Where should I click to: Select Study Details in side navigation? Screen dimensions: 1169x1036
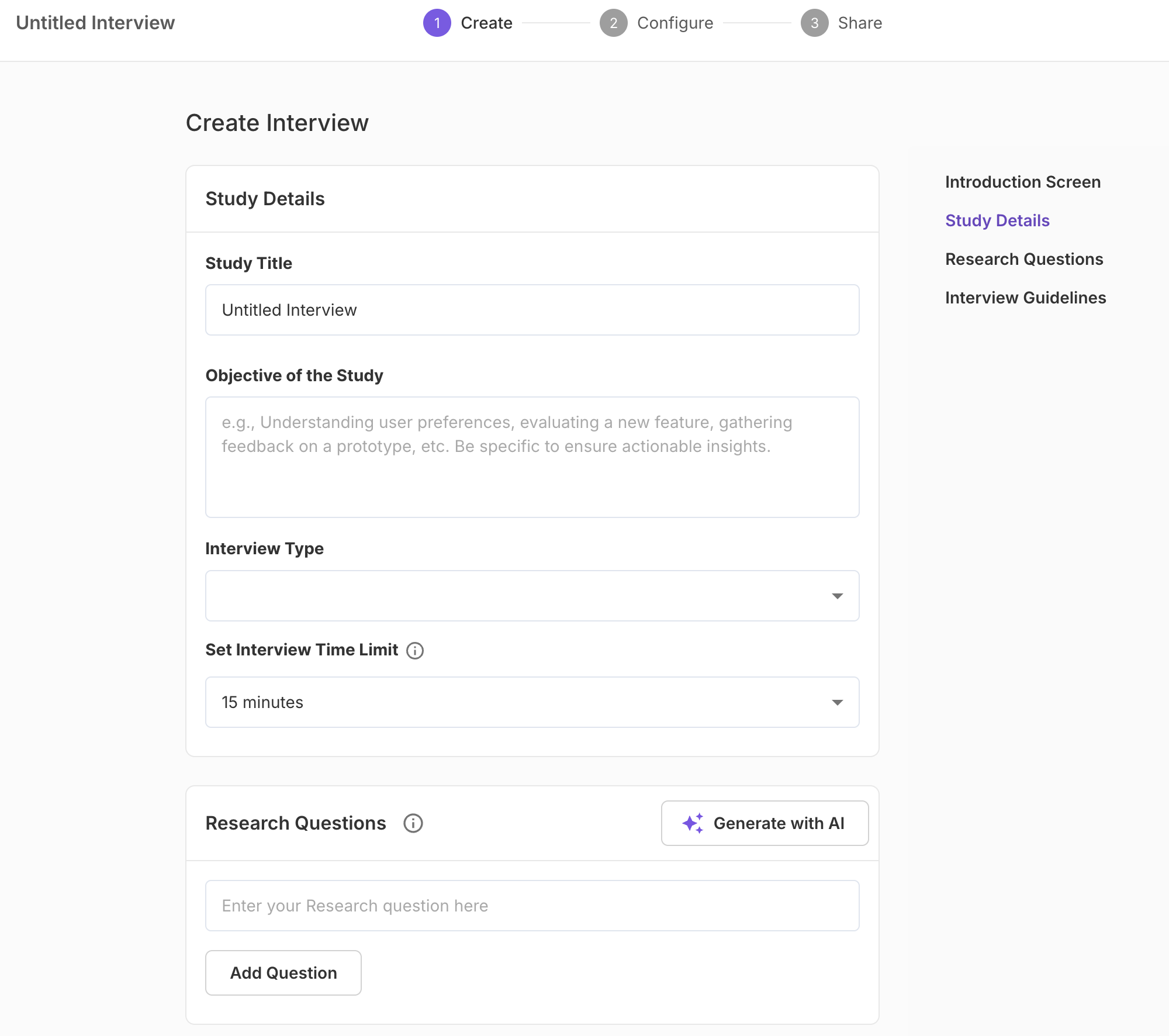click(x=997, y=220)
